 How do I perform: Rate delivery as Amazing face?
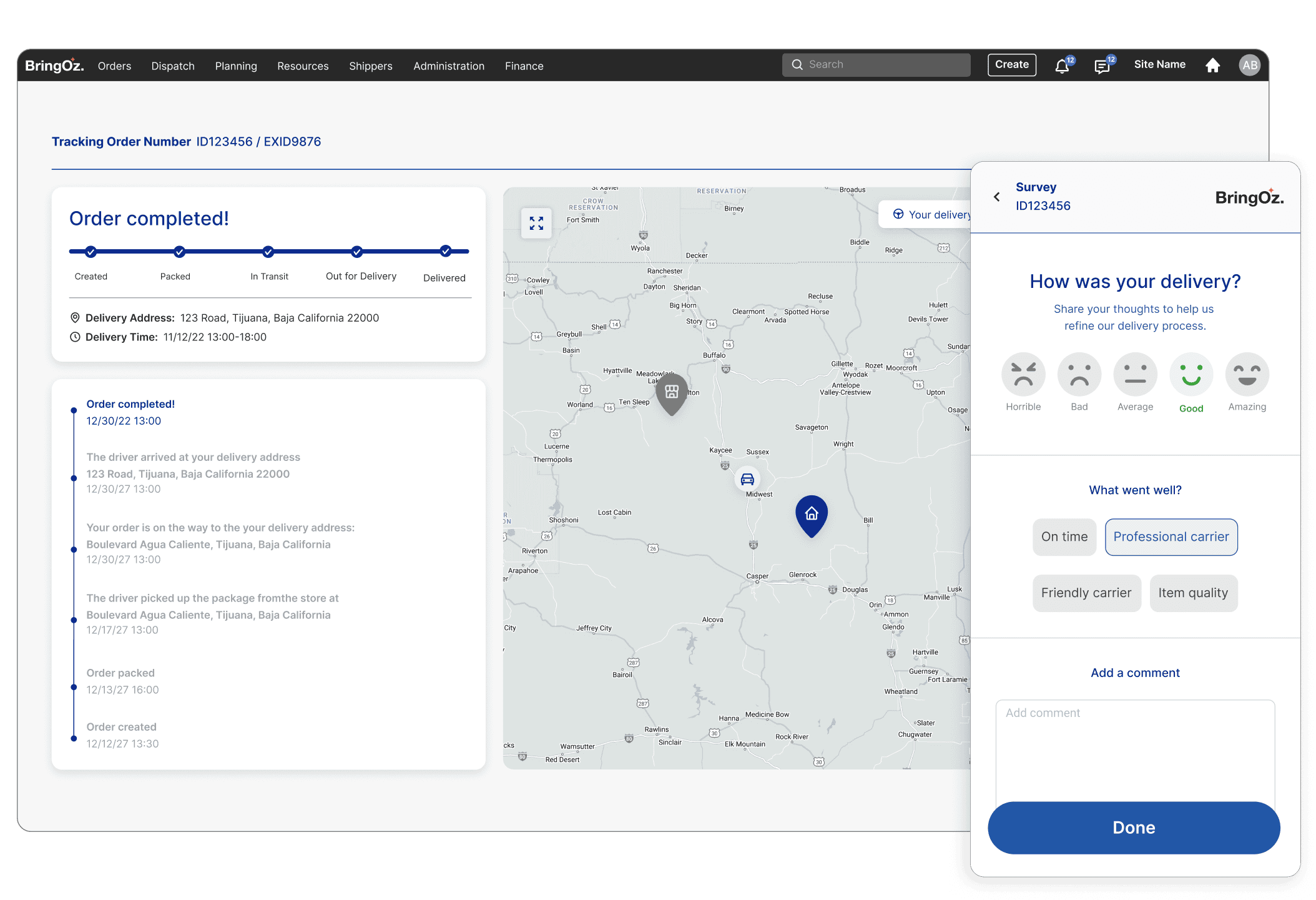1247,374
